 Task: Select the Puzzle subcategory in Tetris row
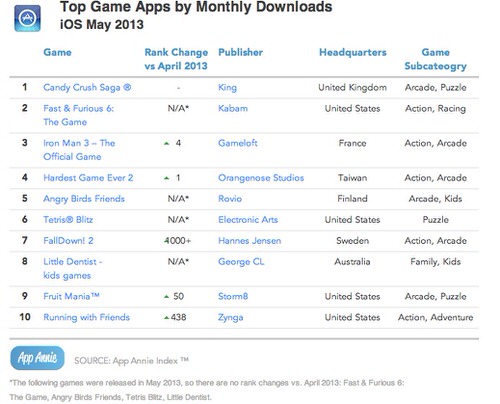coord(435,220)
